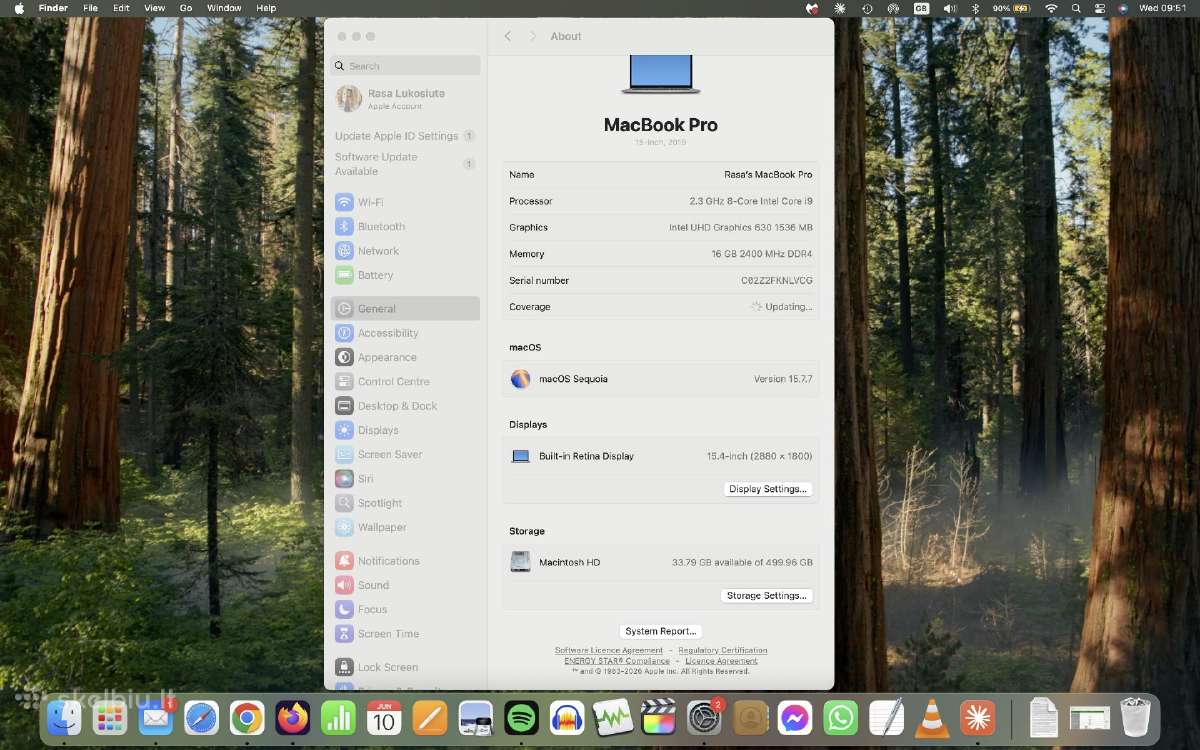Open Numbers from the Dock

click(338, 718)
